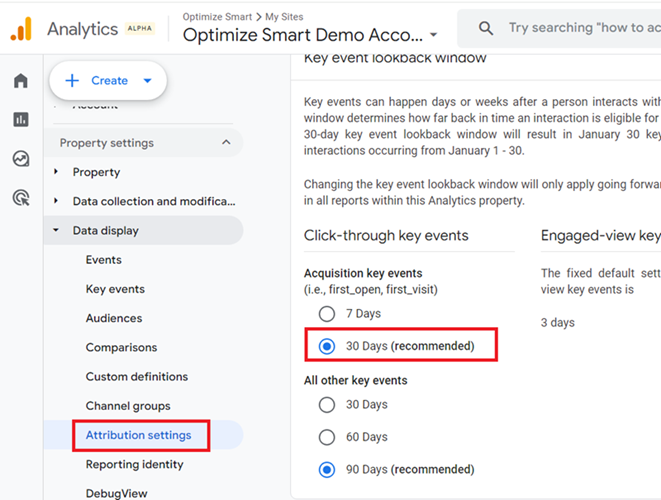This screenshot has height=500, width=661.
Task: Click the Click-through key events heading
Action: [x=386, y=235]
